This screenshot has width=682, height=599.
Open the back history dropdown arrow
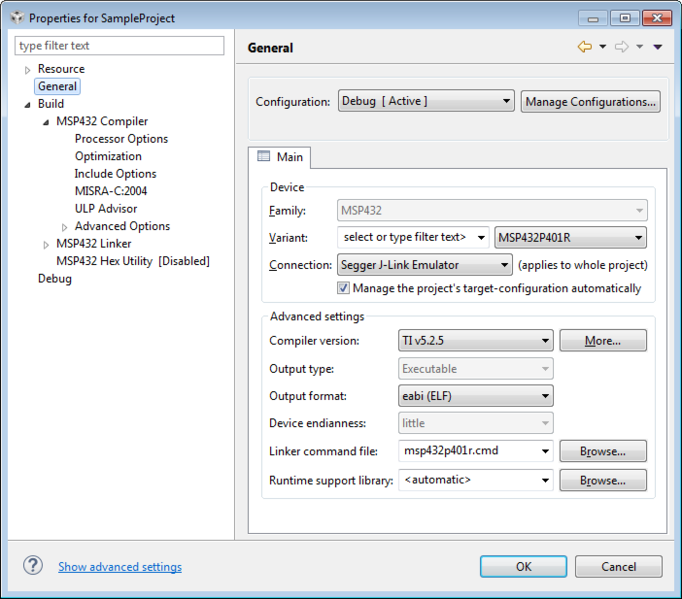[602, 47]
